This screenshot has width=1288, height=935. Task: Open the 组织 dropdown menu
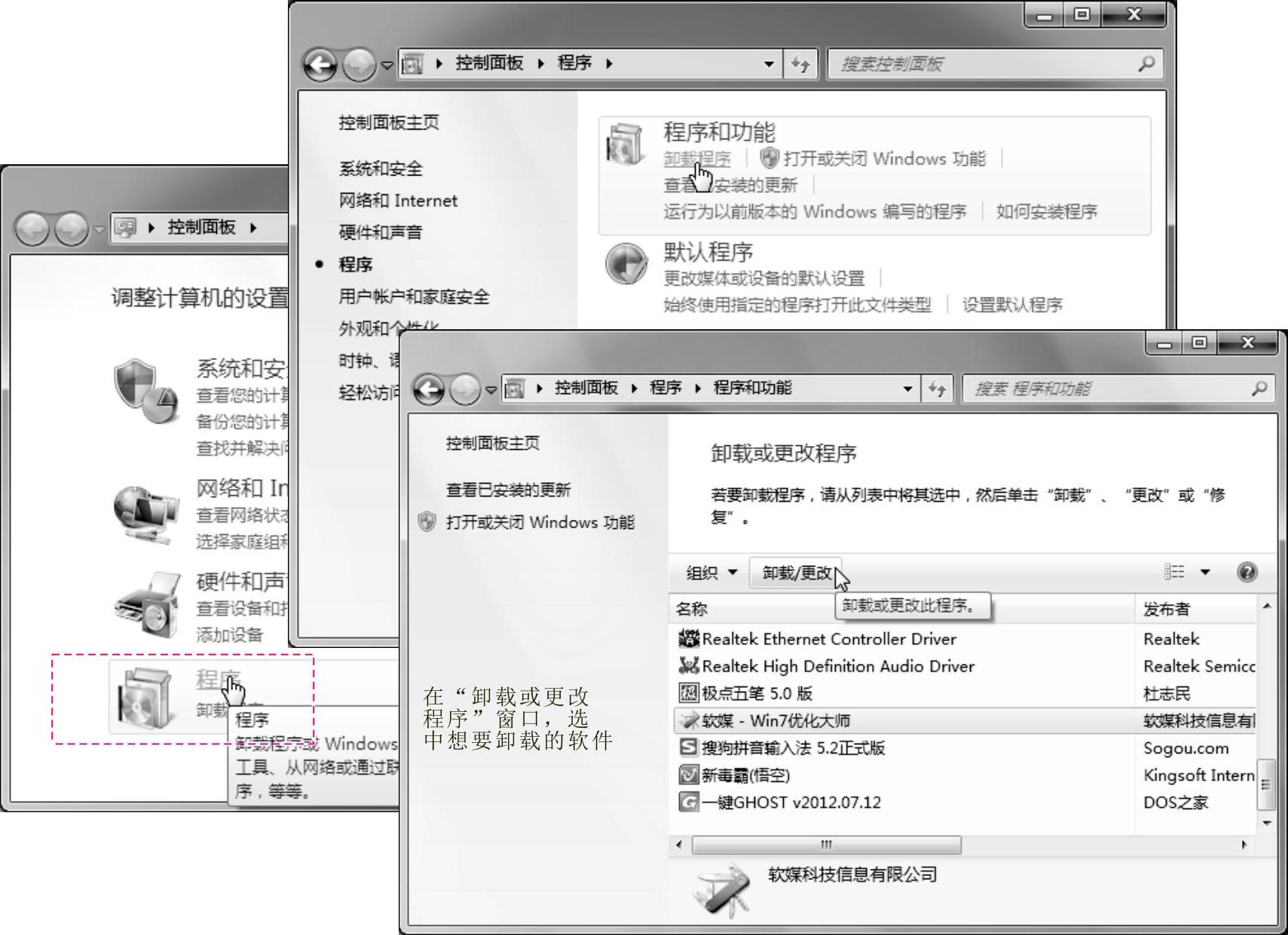tap(711, 573)
